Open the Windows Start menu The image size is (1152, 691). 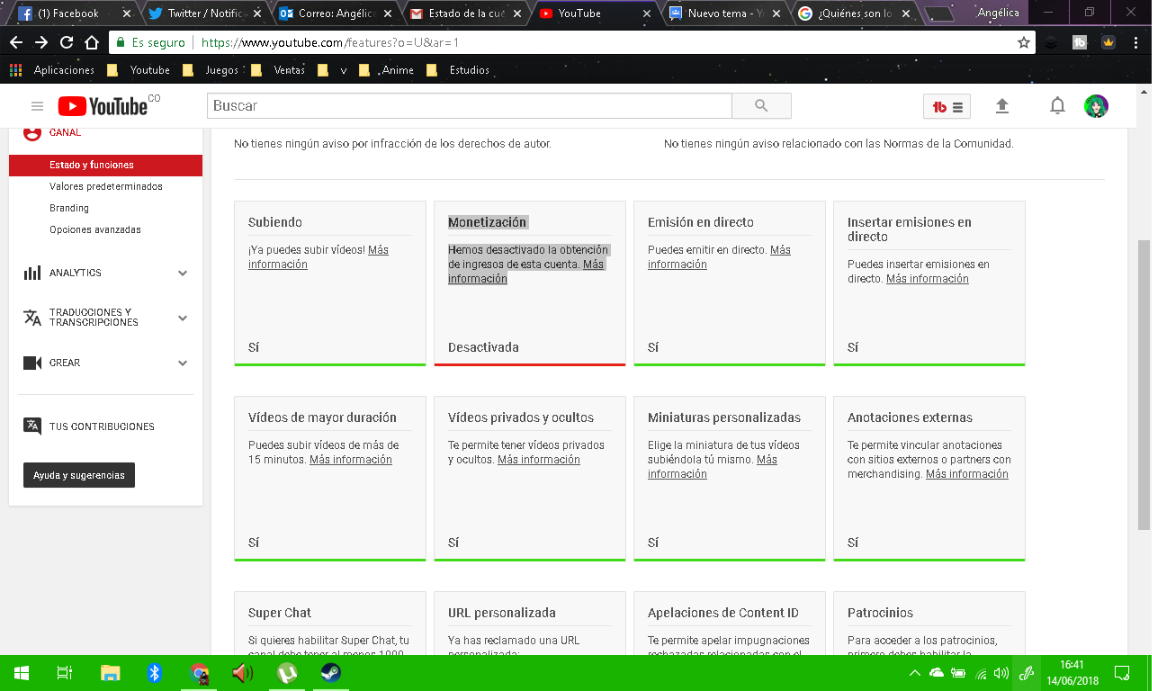(x=21, y=673)
